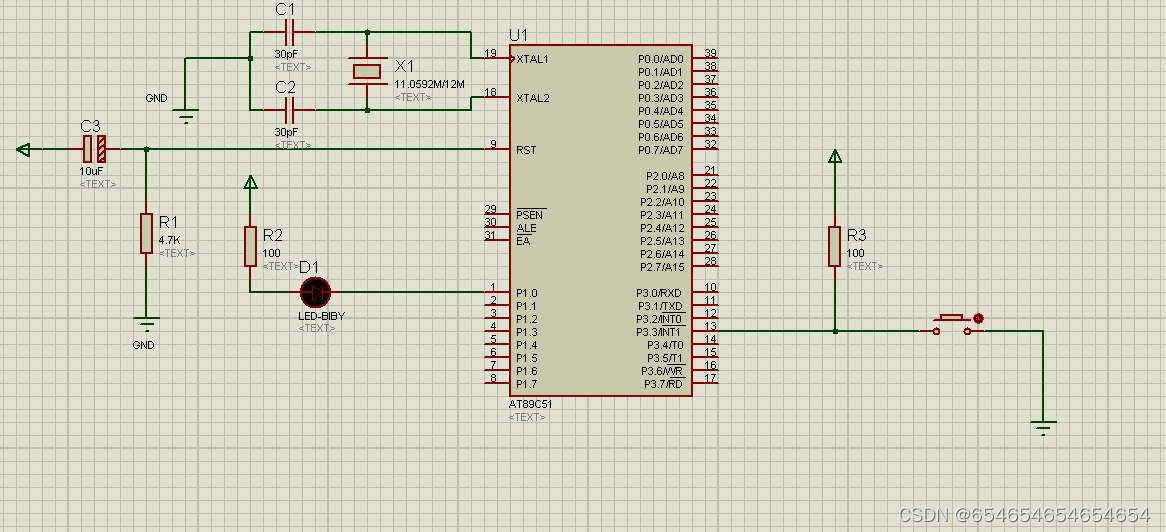Select crystal oscillator X1 symbol
This screenshot has height=532, width=1166.
pos(367,71)
